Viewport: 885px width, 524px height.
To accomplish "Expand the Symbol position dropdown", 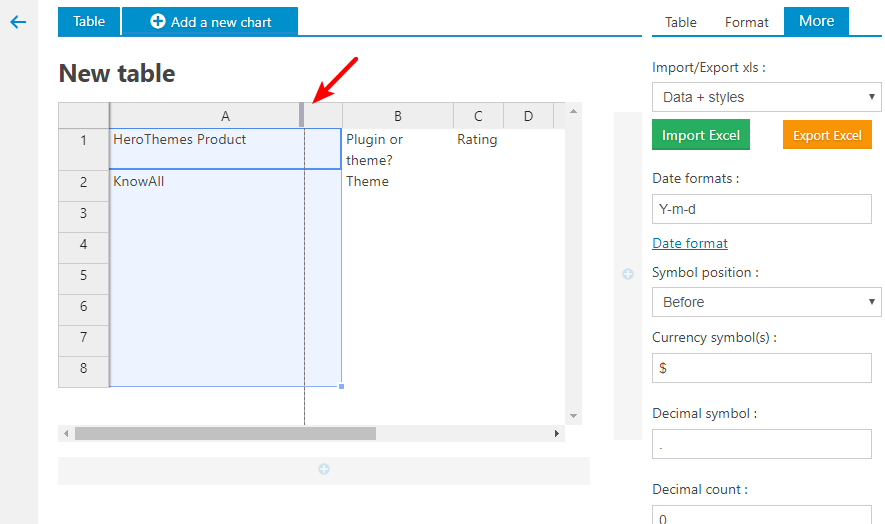I will [766, 302].
